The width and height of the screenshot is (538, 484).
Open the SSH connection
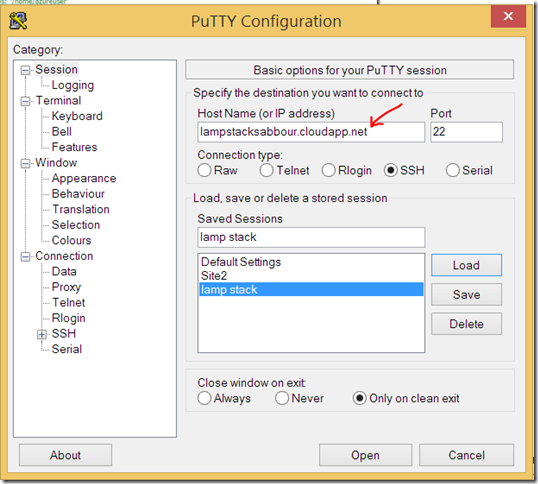(365, 455)
